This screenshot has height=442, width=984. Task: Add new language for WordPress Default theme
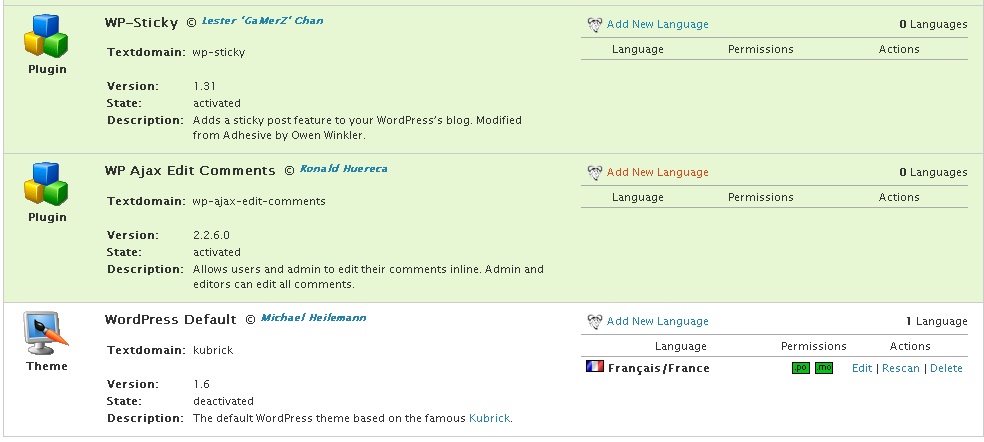[657, 321]
